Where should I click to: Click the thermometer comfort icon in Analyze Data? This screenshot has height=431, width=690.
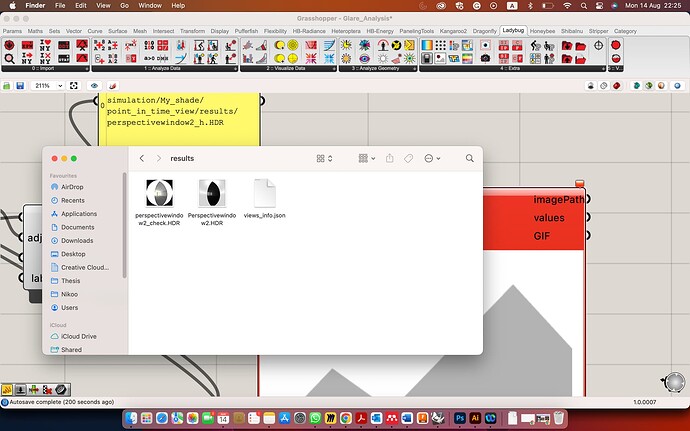(x=181, y=45)
